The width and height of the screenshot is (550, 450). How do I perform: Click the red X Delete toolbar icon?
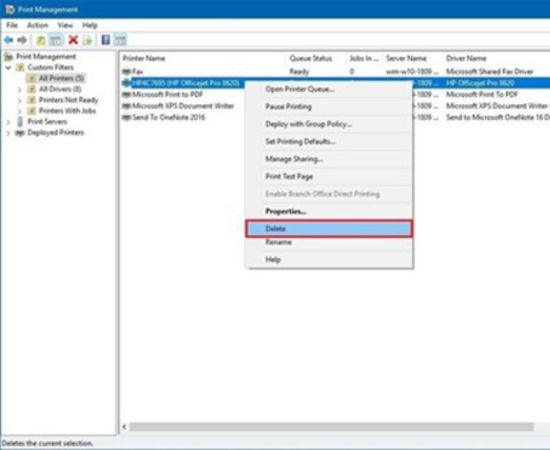point(73,40)
